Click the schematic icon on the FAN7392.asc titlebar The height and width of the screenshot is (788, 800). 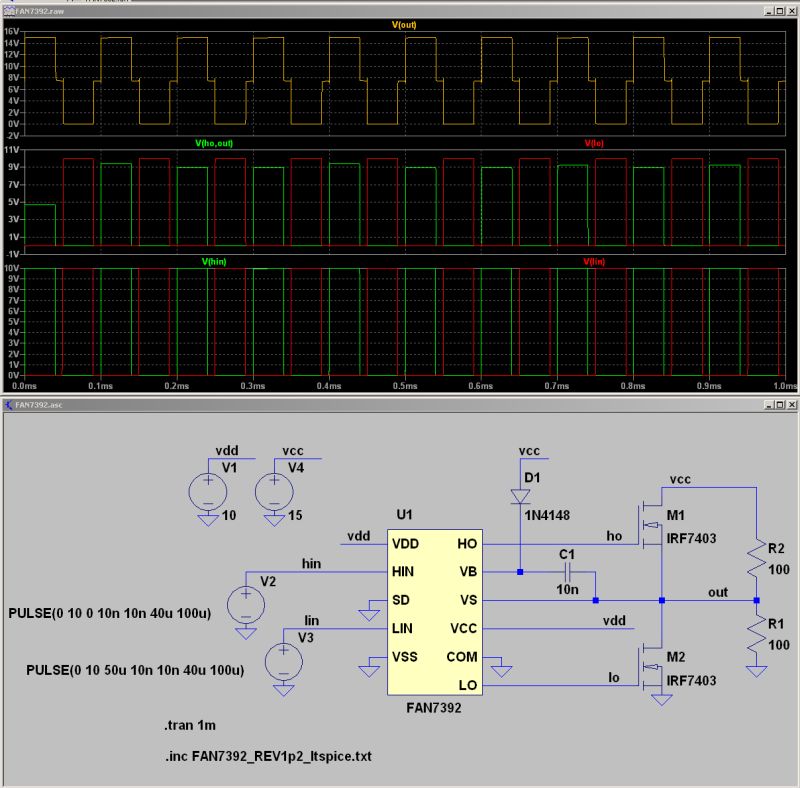pos(8,406)
